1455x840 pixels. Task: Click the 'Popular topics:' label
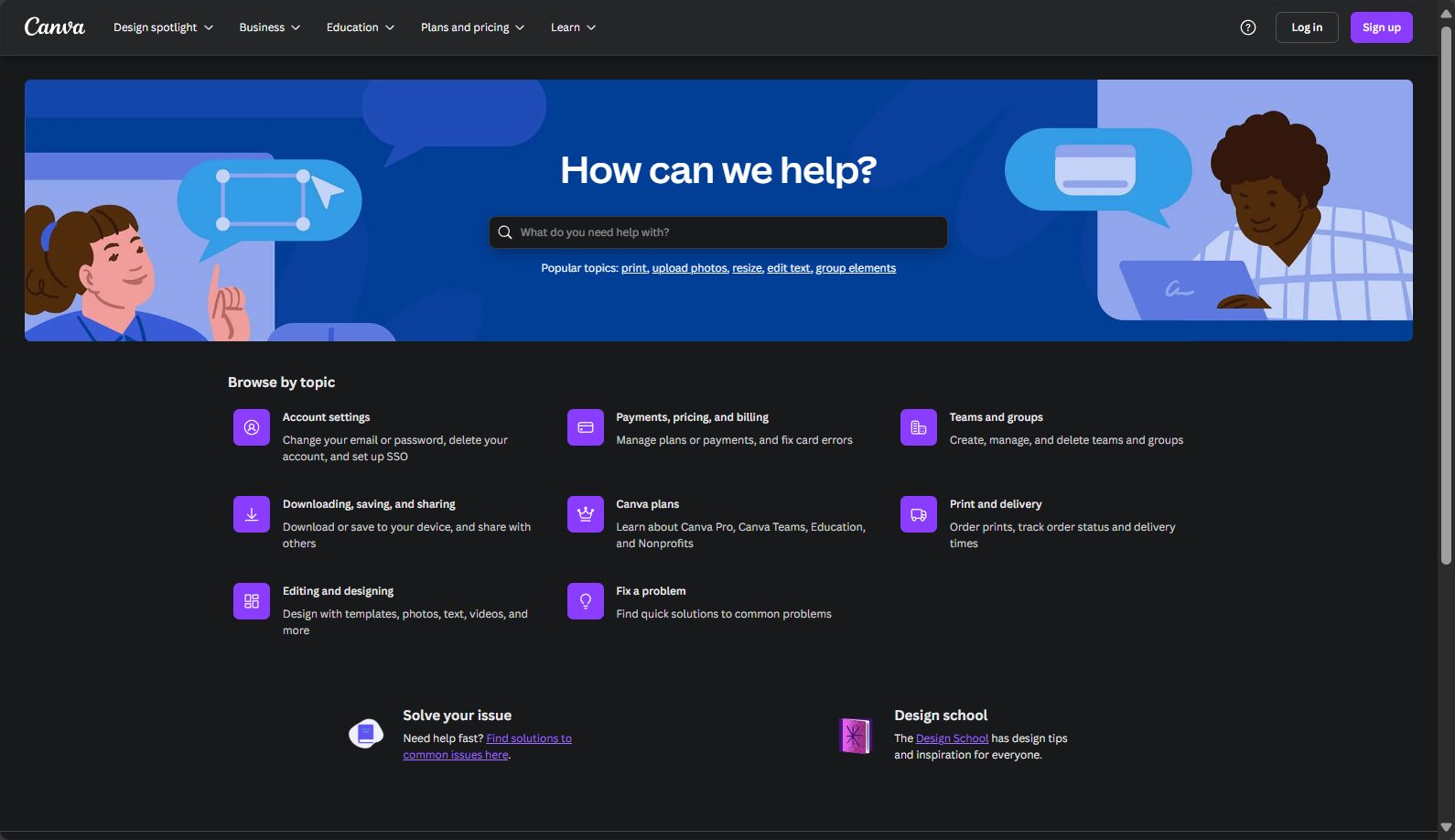pos(579,268)
